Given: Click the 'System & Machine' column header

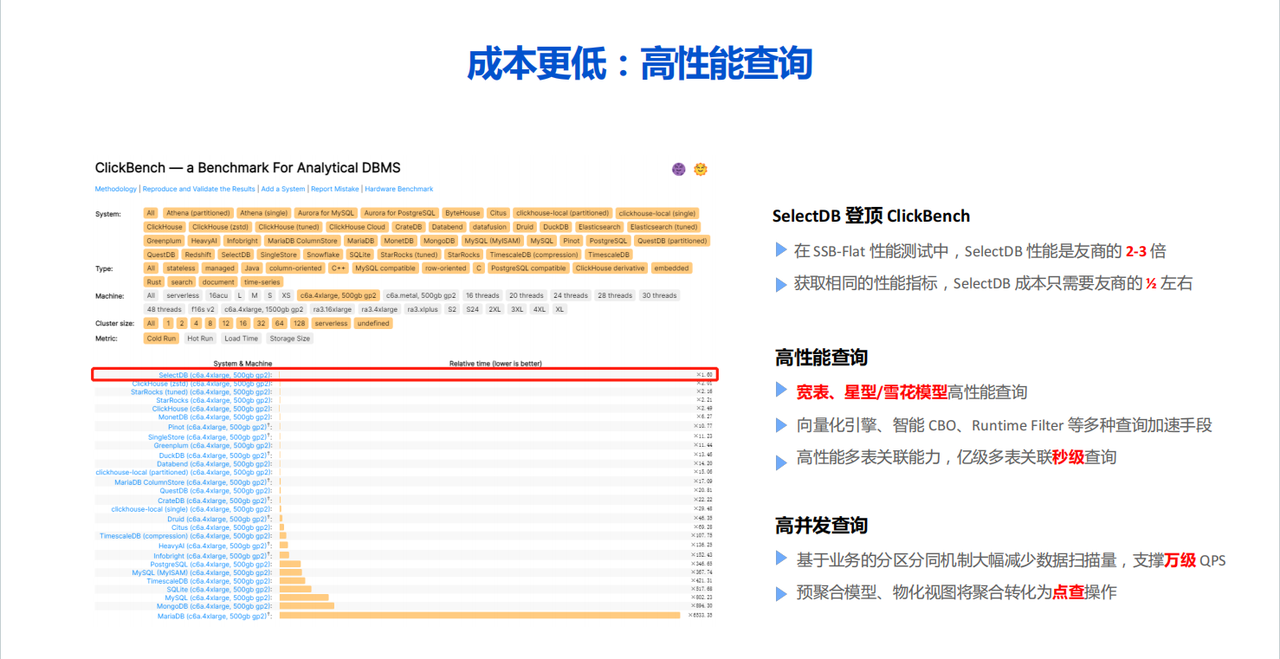Looking at the screenshot, I should (x=243, y=364).
